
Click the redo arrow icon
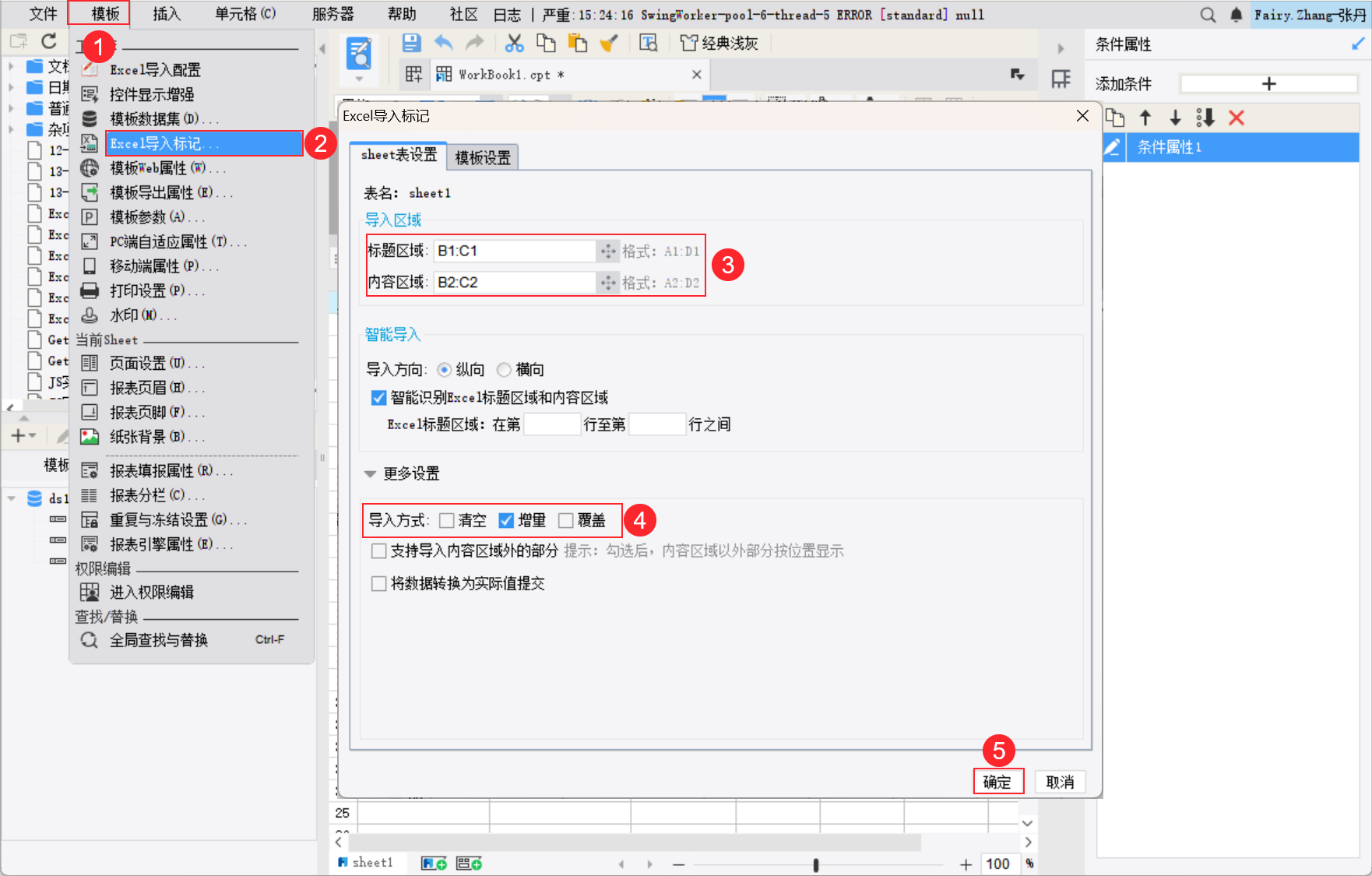[474, 43]
